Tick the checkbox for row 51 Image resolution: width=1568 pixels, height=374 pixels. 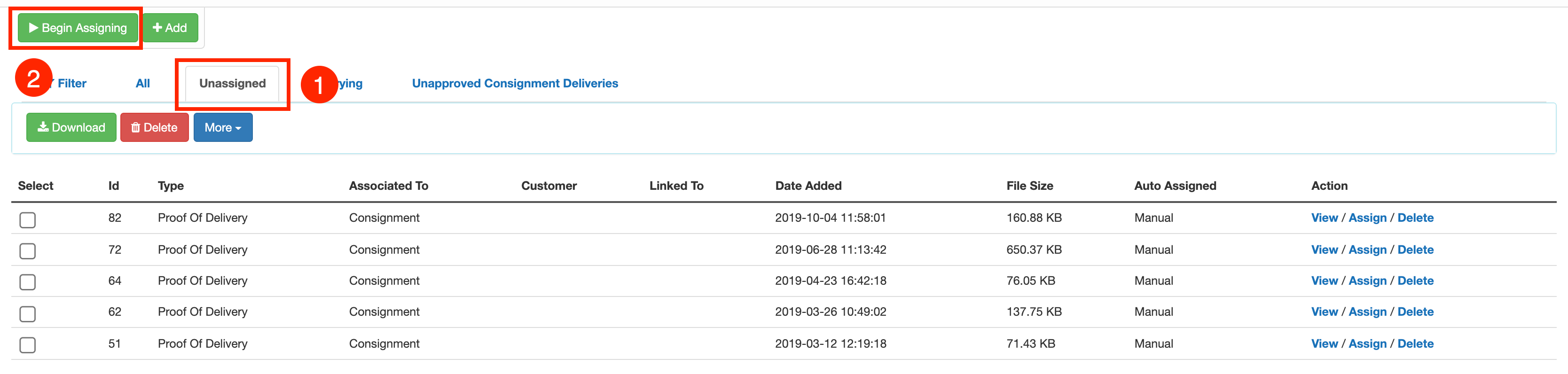click(x=27, y=345)
